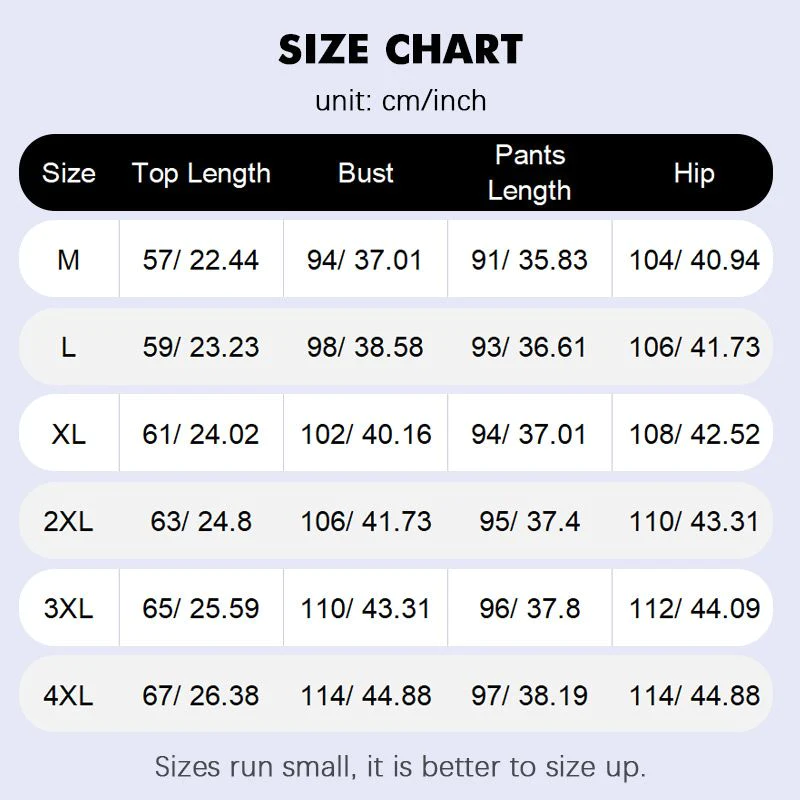The height and width of the screenshot is (800, 800).
Task: Select the 2XL size row label
Action: (68, 521)
